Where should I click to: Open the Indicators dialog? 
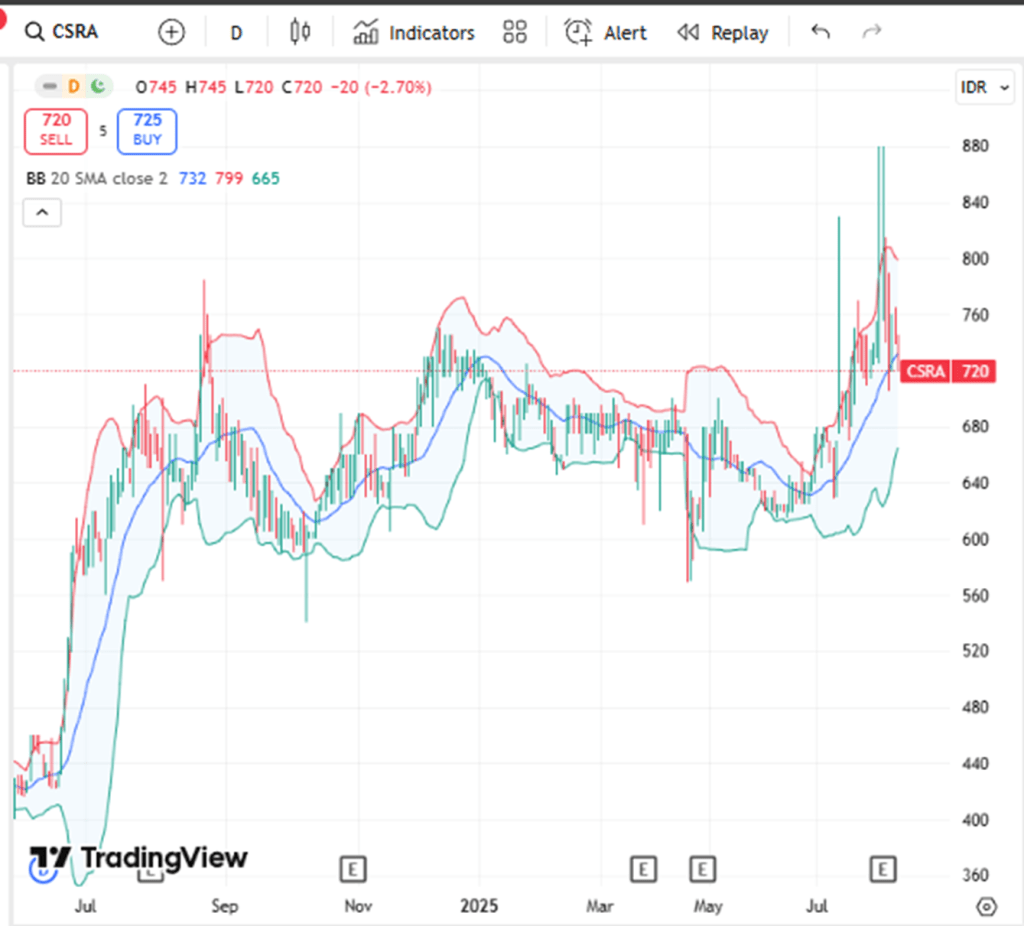(413, 33)
